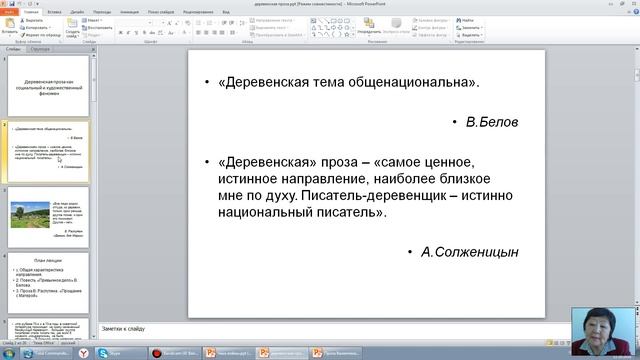This screenshot has height=360, width=640.
Task: Open Yandex browser from taskbar
Action: click(x=84, y=353)
